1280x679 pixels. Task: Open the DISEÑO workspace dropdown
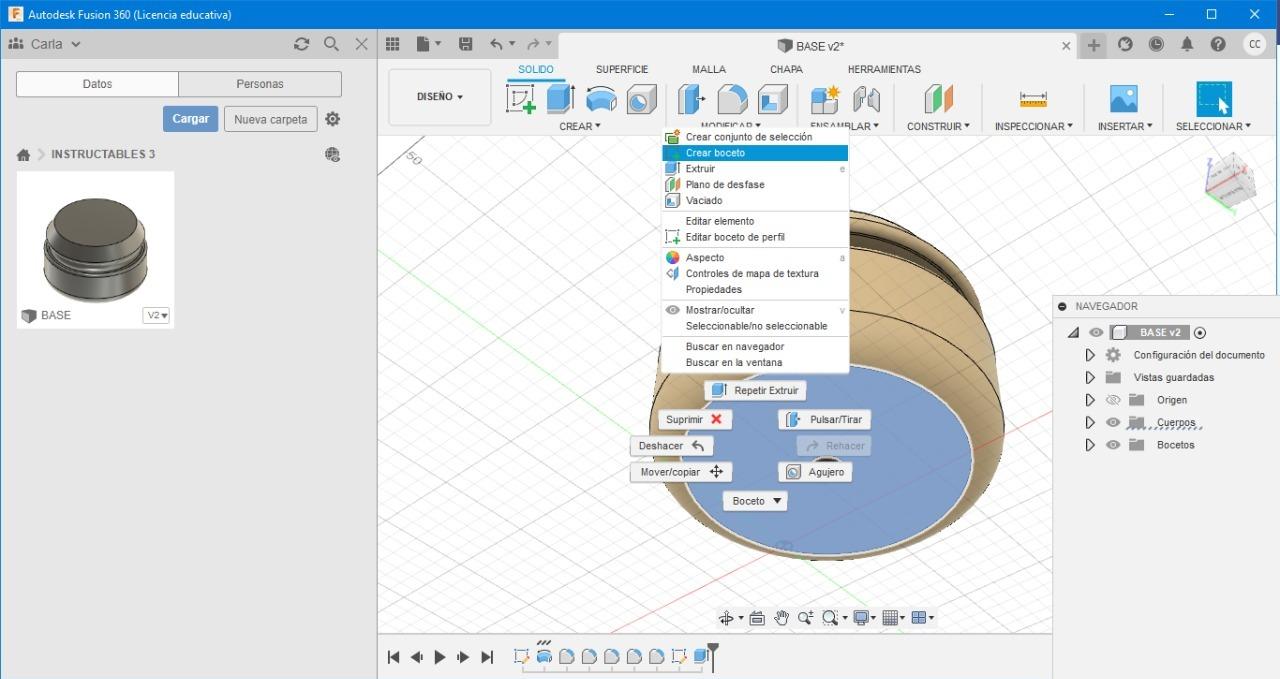(440, 97)
